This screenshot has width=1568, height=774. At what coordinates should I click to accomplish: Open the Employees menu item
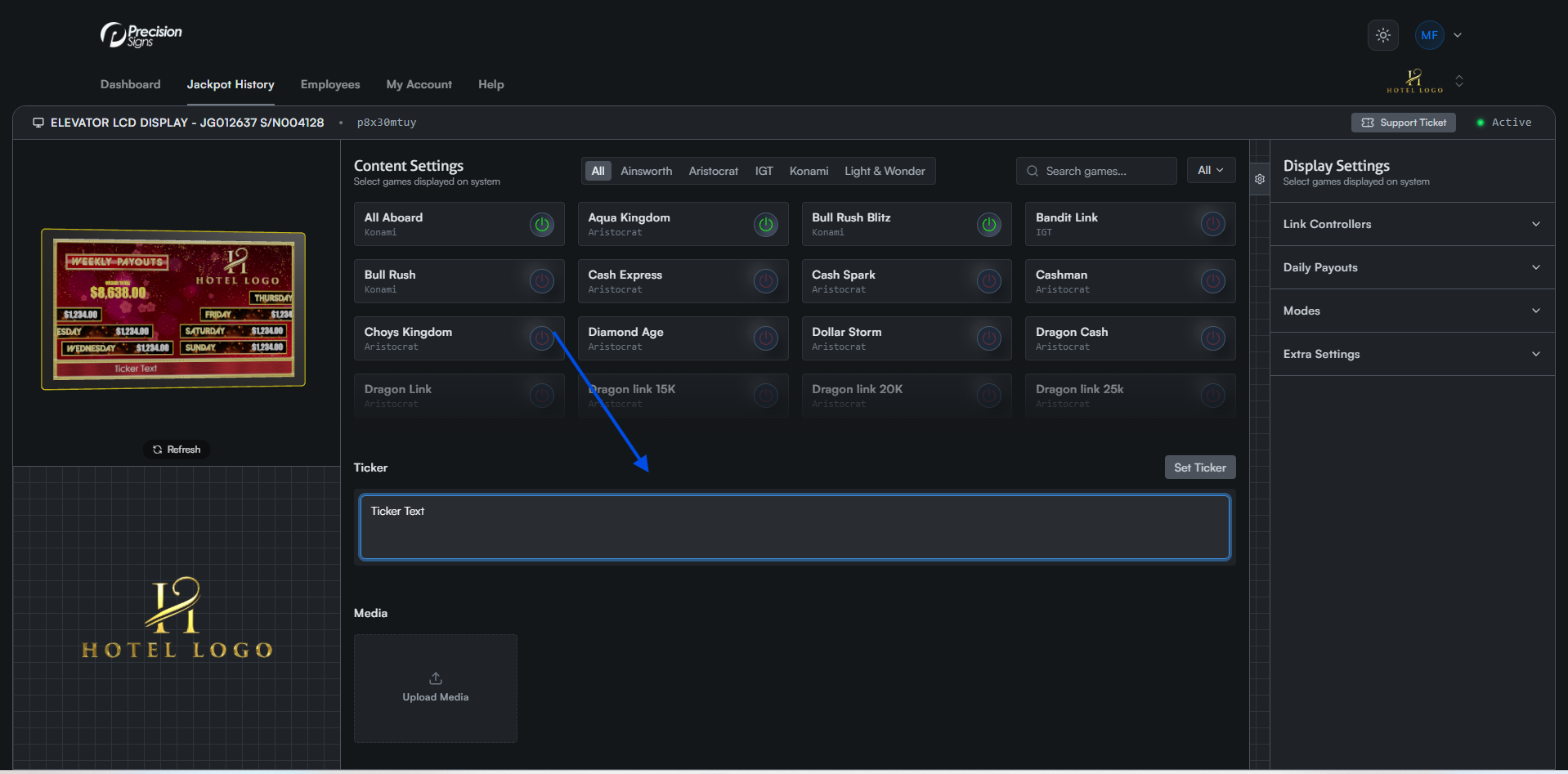coord(329,84)
